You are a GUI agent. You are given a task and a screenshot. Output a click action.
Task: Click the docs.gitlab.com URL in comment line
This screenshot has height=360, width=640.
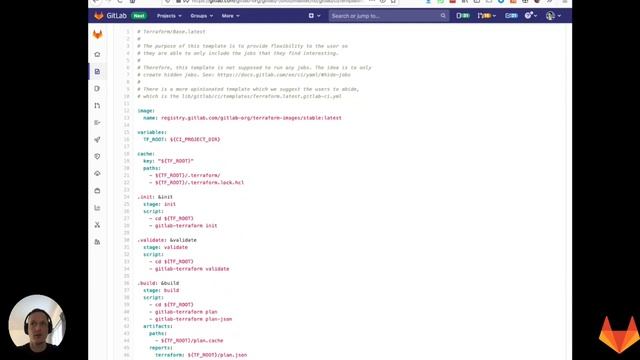[x=284, y=75]
